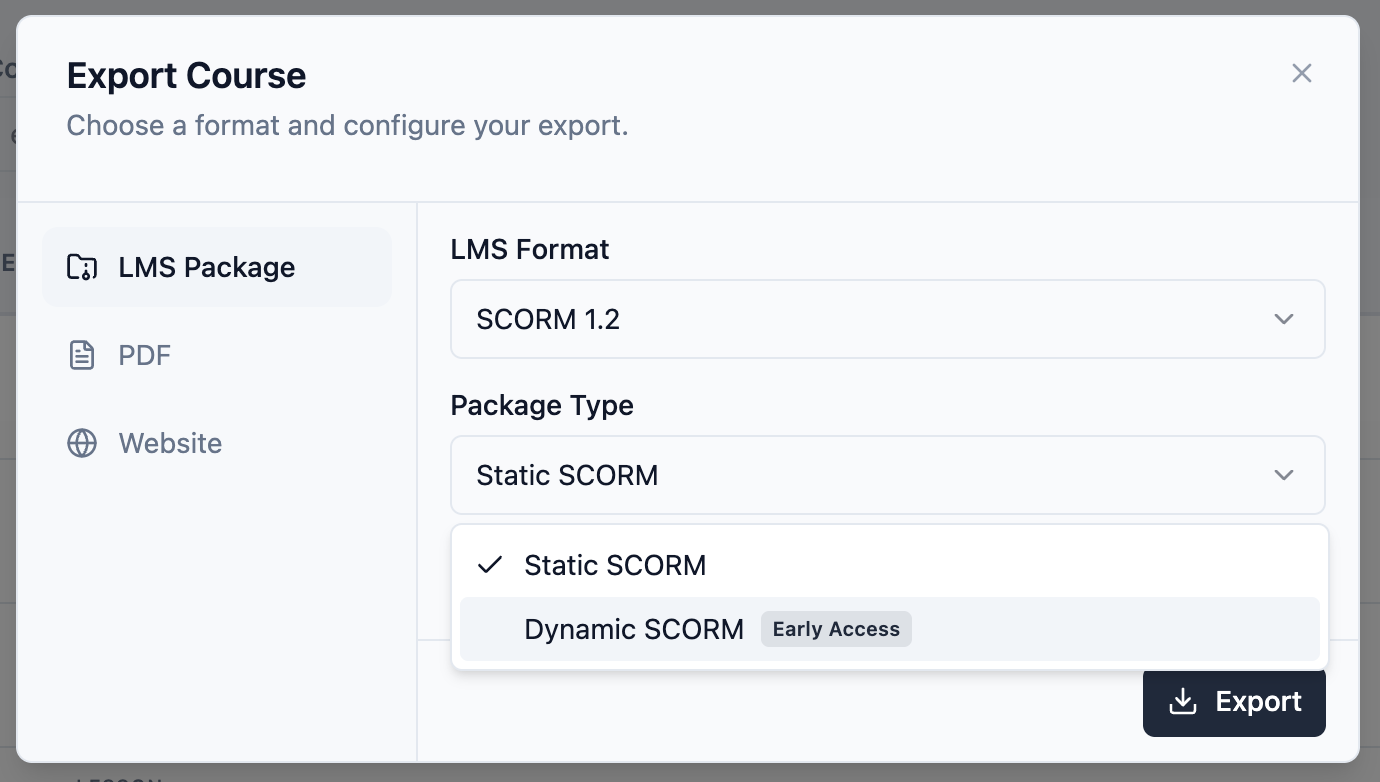The height and width of the screenshot is (782, 1380).
Task: Click the Website globe icon
Action: pyautogui.click(x=82, y=443)
